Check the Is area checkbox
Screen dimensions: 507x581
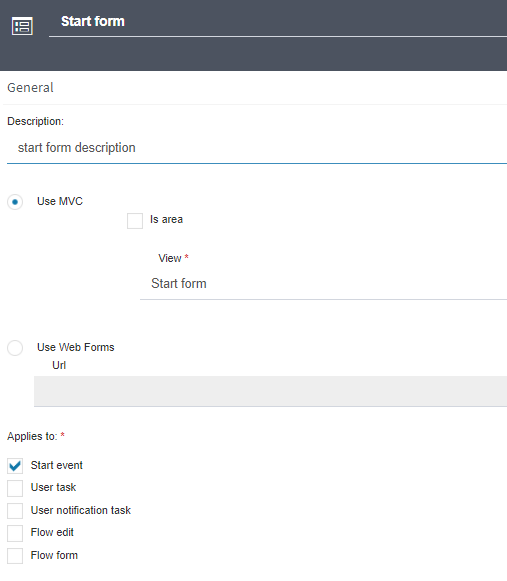(x=135, y=221)
